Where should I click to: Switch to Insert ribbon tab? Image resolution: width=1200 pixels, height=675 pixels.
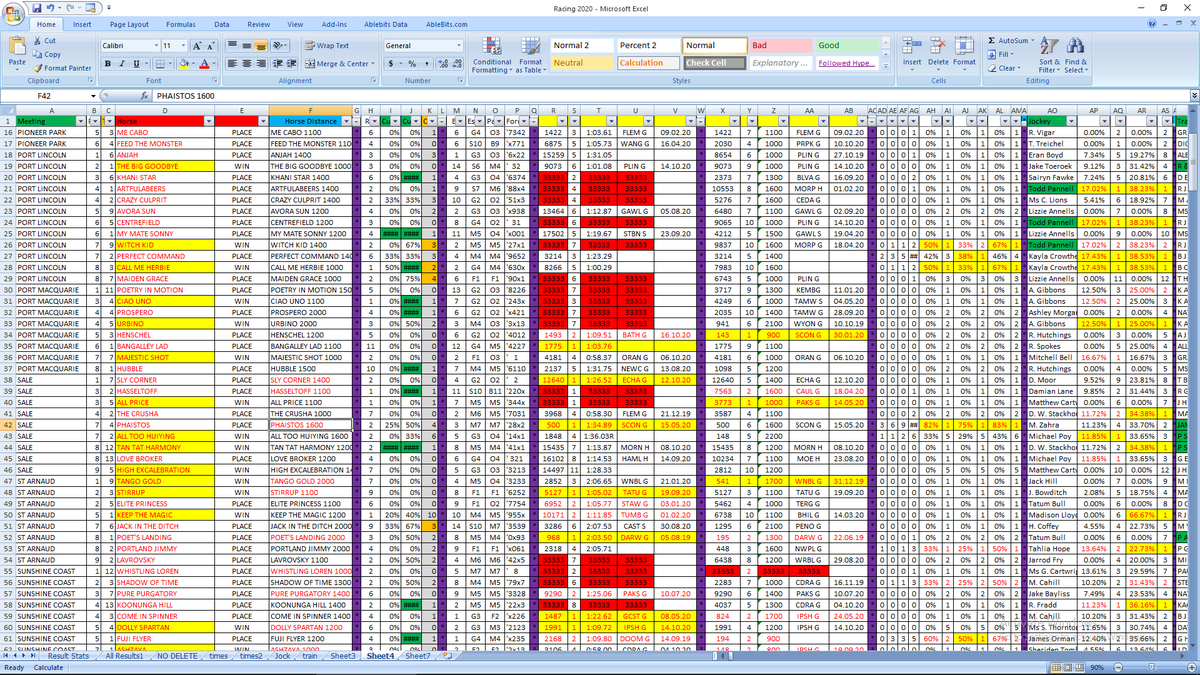82,24
